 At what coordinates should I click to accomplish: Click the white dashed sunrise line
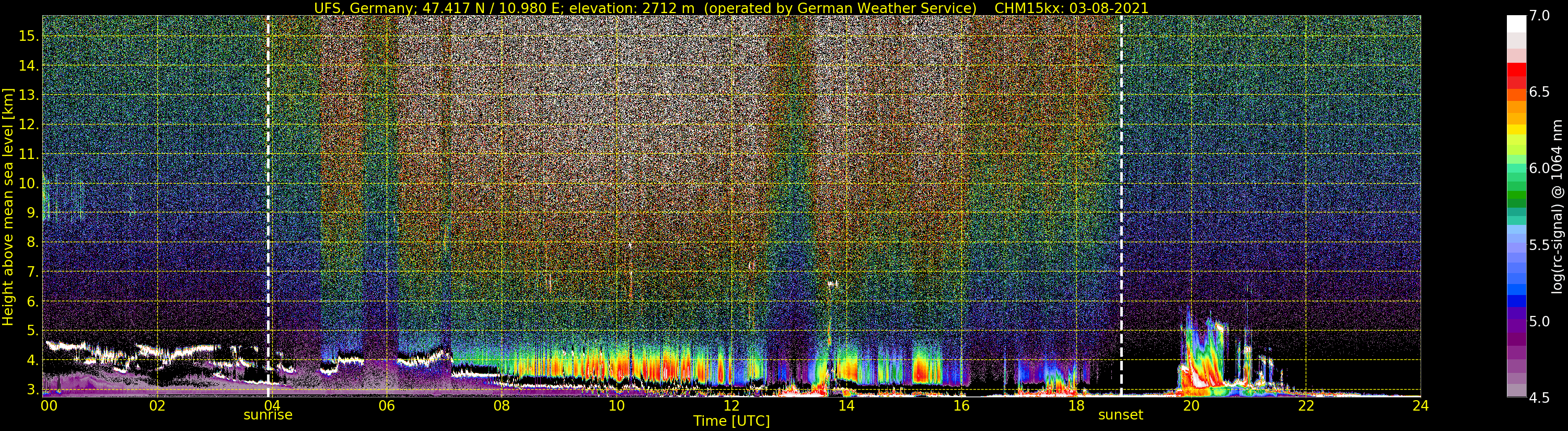tap(268, 206)
